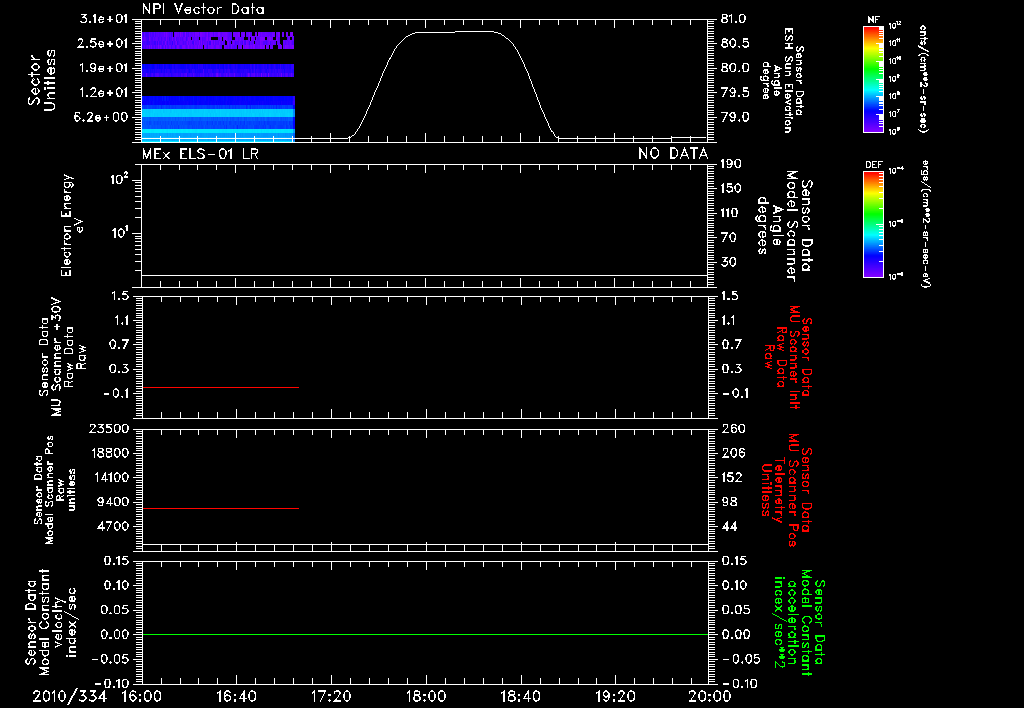
Task: Click the '81.0' elevation tick label
Action: point(734,19)
